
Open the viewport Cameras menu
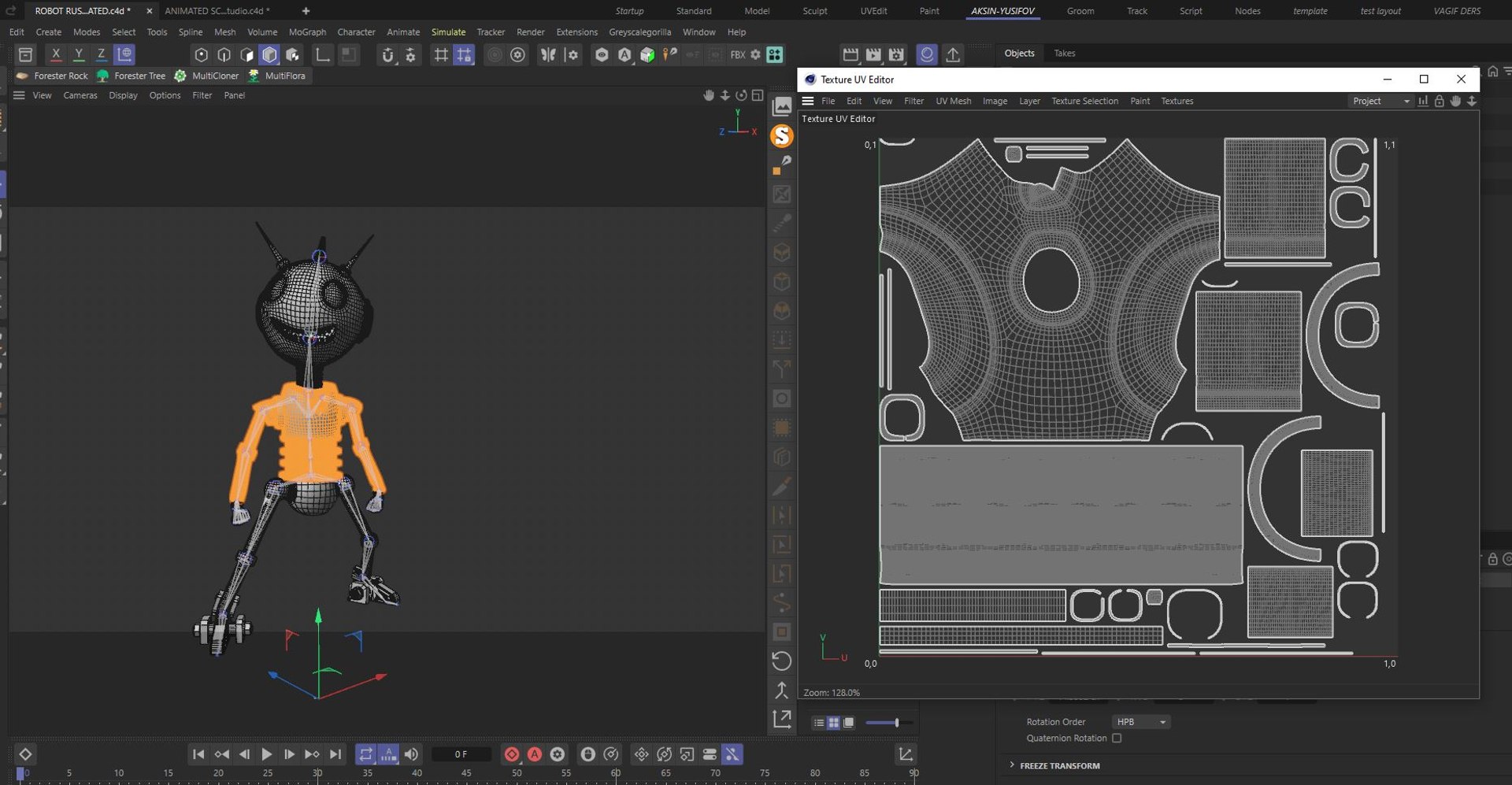tap(80, 95)
